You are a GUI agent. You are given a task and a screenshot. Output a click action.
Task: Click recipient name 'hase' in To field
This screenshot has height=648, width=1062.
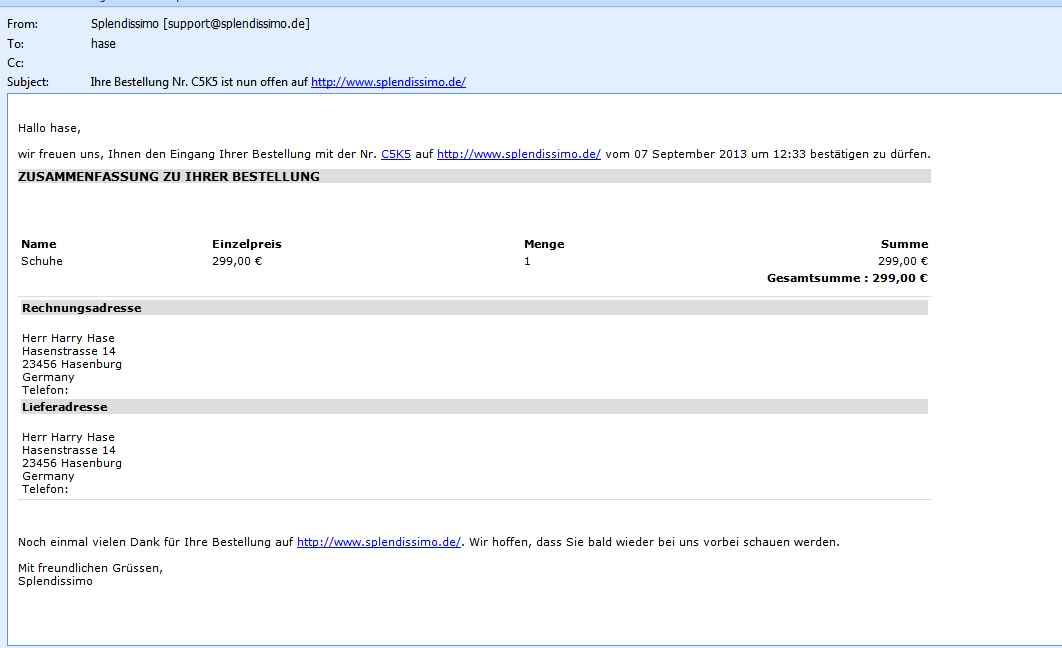pyautogui.click(x=103, y=43)
